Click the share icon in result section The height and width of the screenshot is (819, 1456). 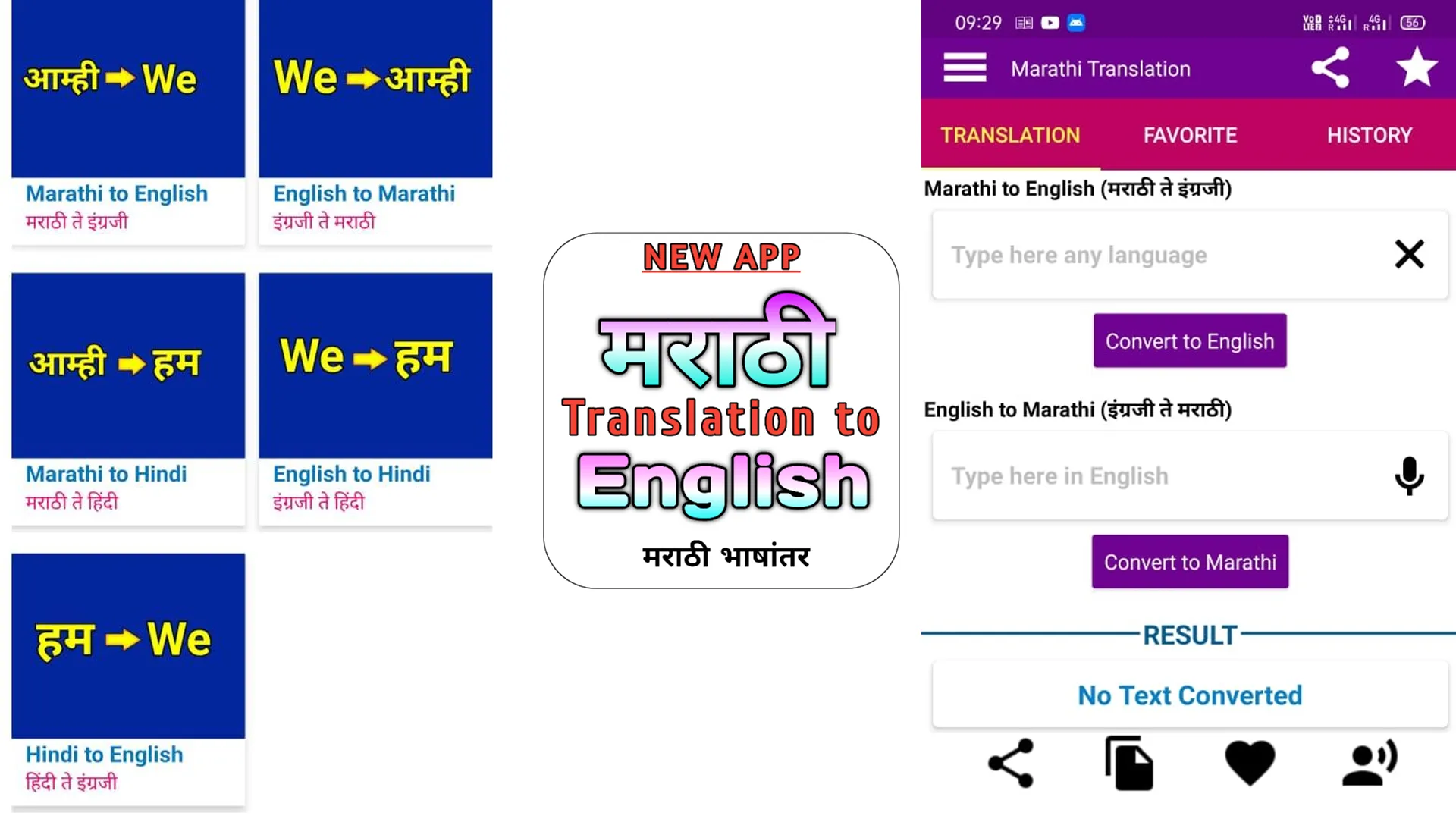1010,762
